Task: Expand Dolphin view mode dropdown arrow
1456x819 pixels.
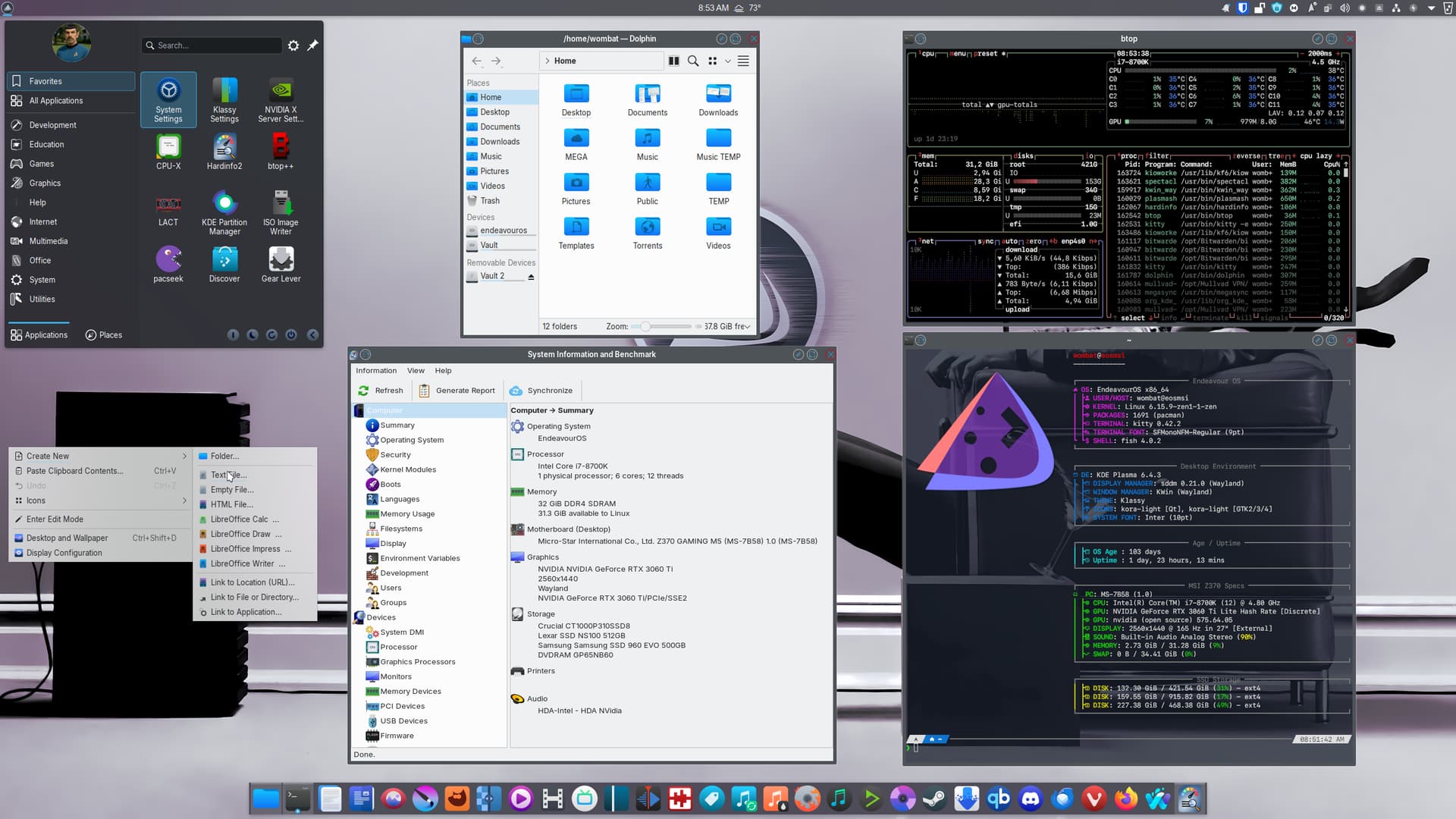Action: point(728,61)
